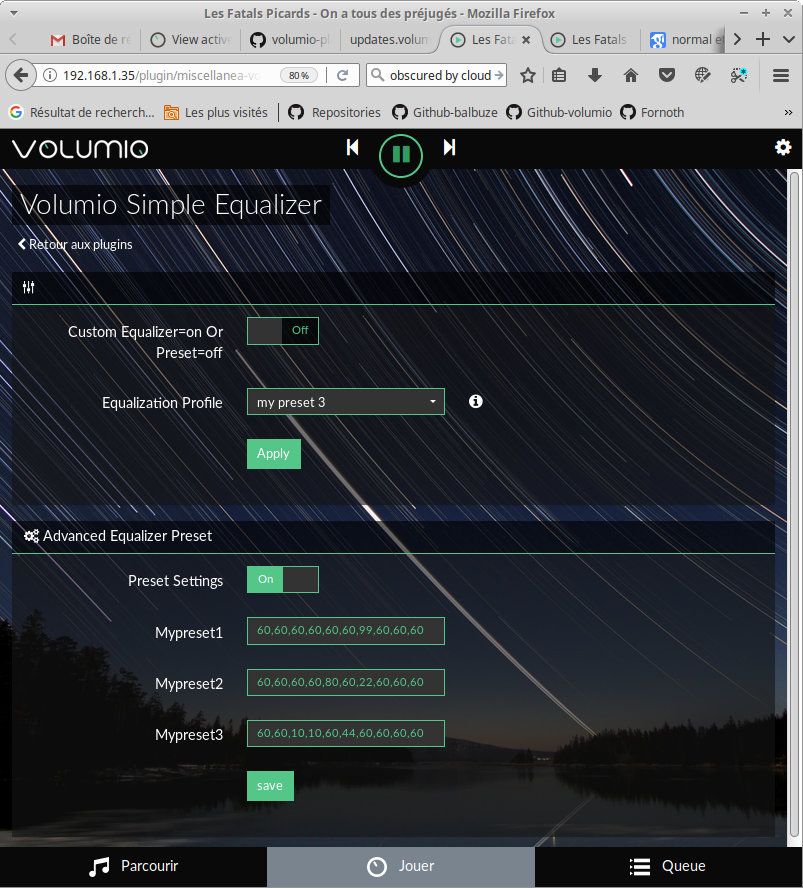This screenshot has height=888, width=803.
Task: Submit search with arrow in search box
Action: pos(499,75)
